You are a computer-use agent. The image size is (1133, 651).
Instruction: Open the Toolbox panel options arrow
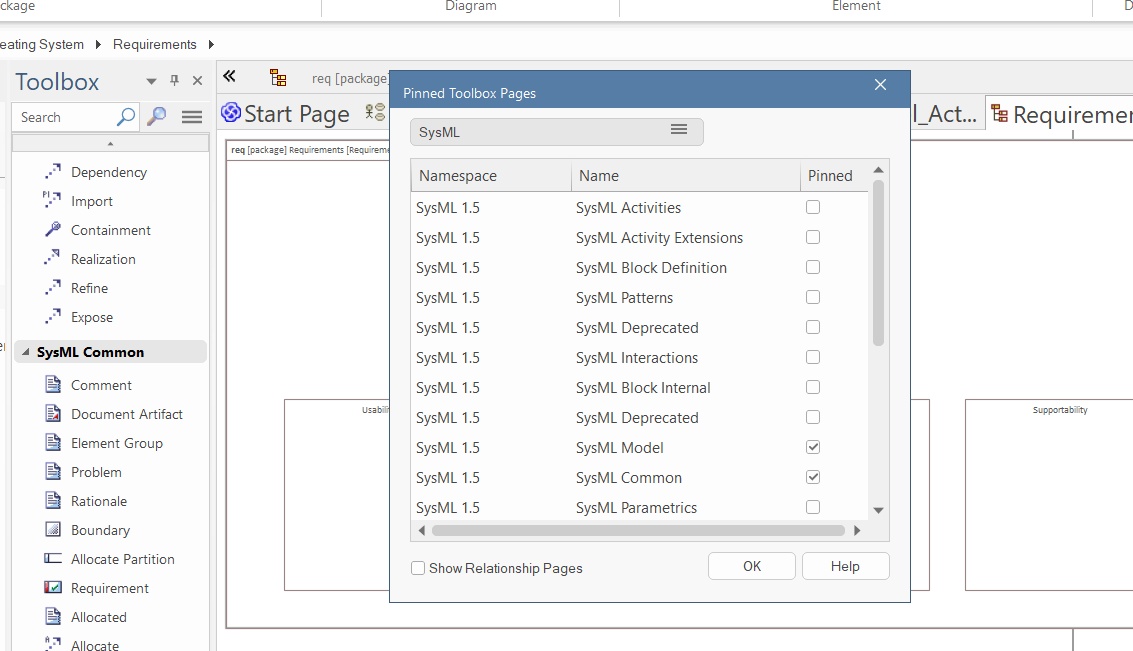click(151, 82)
